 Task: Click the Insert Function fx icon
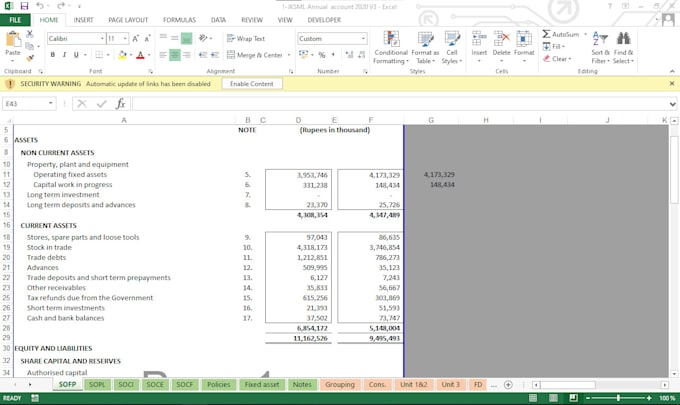click(x=121, y=104)
